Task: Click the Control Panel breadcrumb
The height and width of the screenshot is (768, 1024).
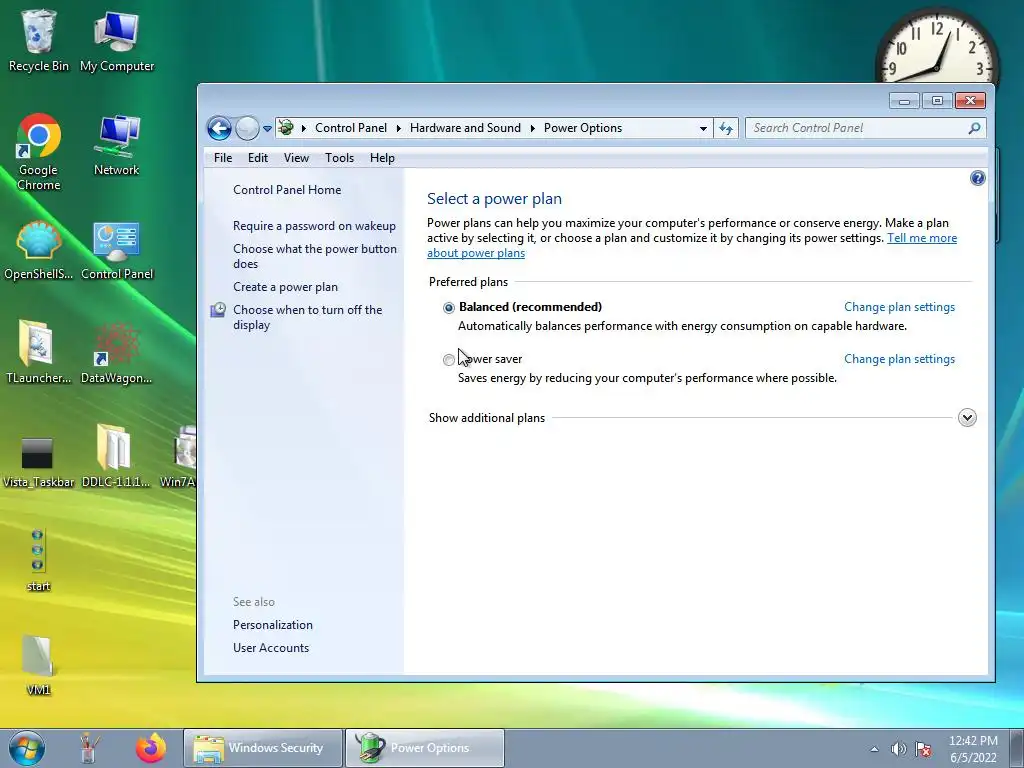Action: click(351, 128)
